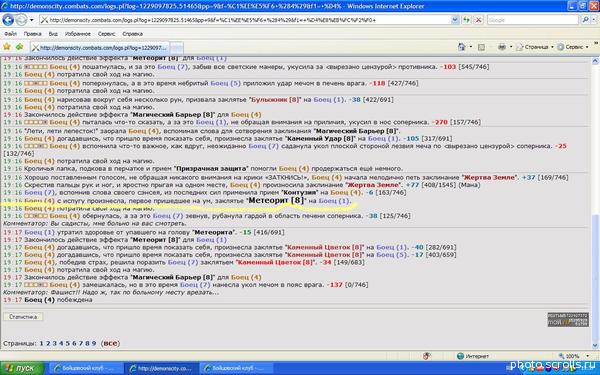Screen dimensions: 600x375
Task: Expand the address bar history dropdown
Action: 455,20
